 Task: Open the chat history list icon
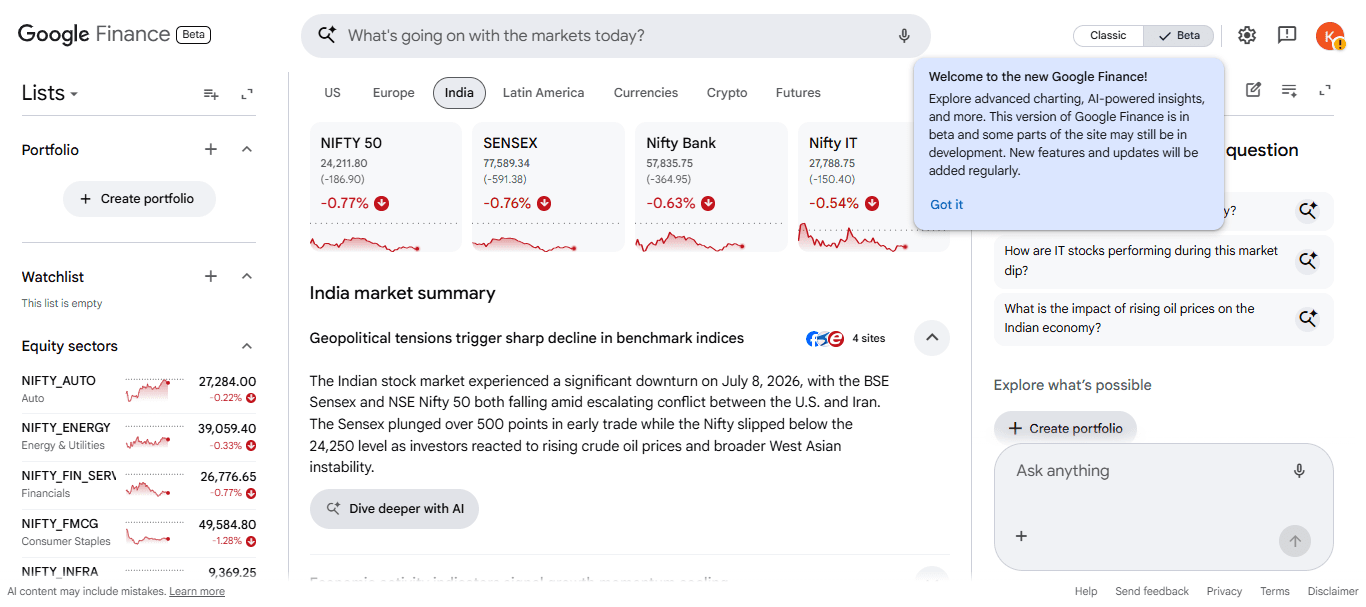coord(1289,90)
